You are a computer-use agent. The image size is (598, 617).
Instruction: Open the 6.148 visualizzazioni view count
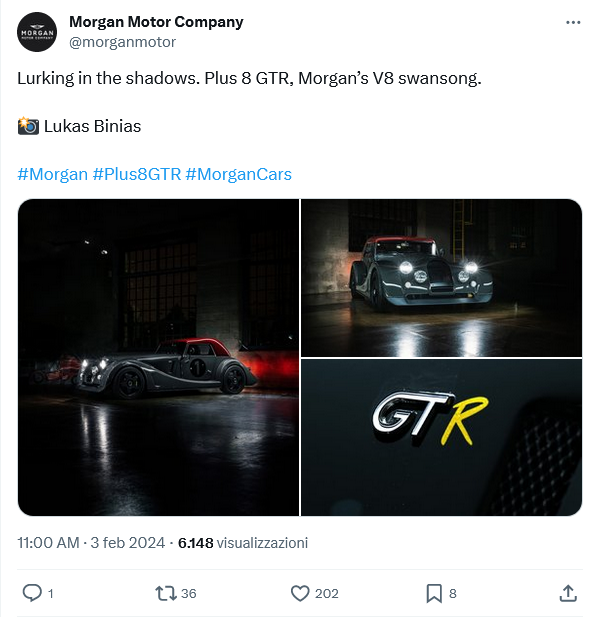point(243,543)
